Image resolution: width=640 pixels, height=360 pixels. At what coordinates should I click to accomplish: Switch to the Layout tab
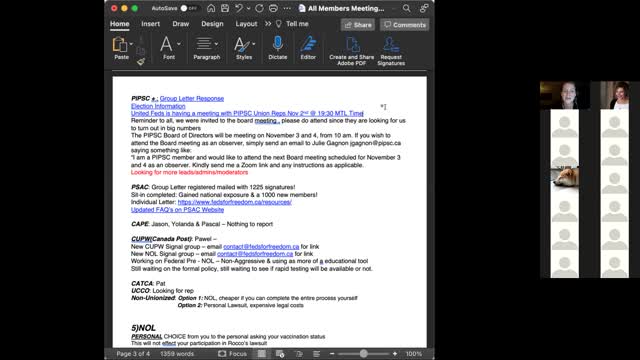[x=246, y=24]
